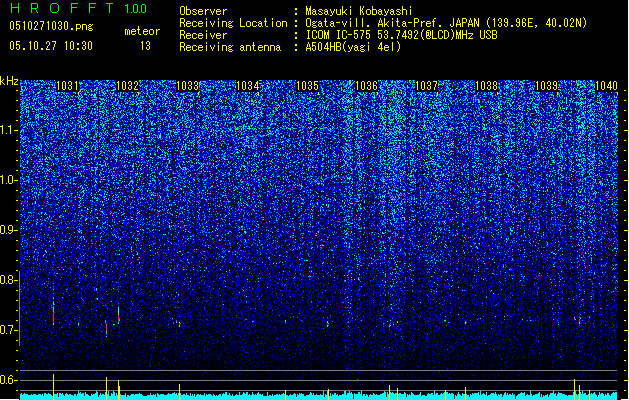Click the tallest yellow echo spike under 1031
This screenshot has width=629, height=400.
(x=53, y=386)
